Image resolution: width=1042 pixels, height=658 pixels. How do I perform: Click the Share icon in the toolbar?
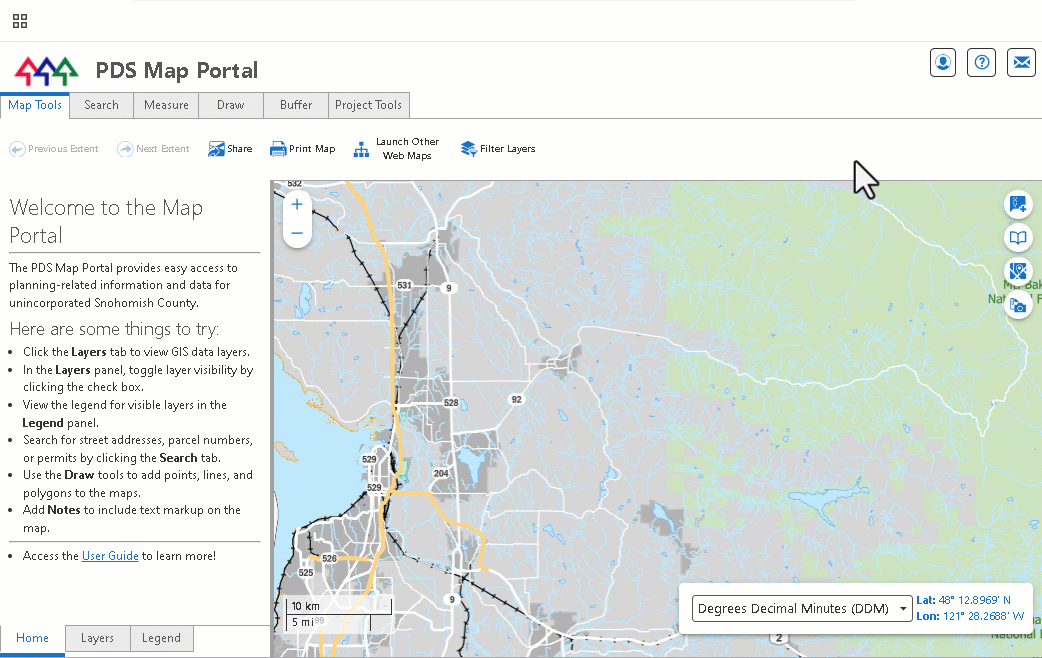coord(230,149)
